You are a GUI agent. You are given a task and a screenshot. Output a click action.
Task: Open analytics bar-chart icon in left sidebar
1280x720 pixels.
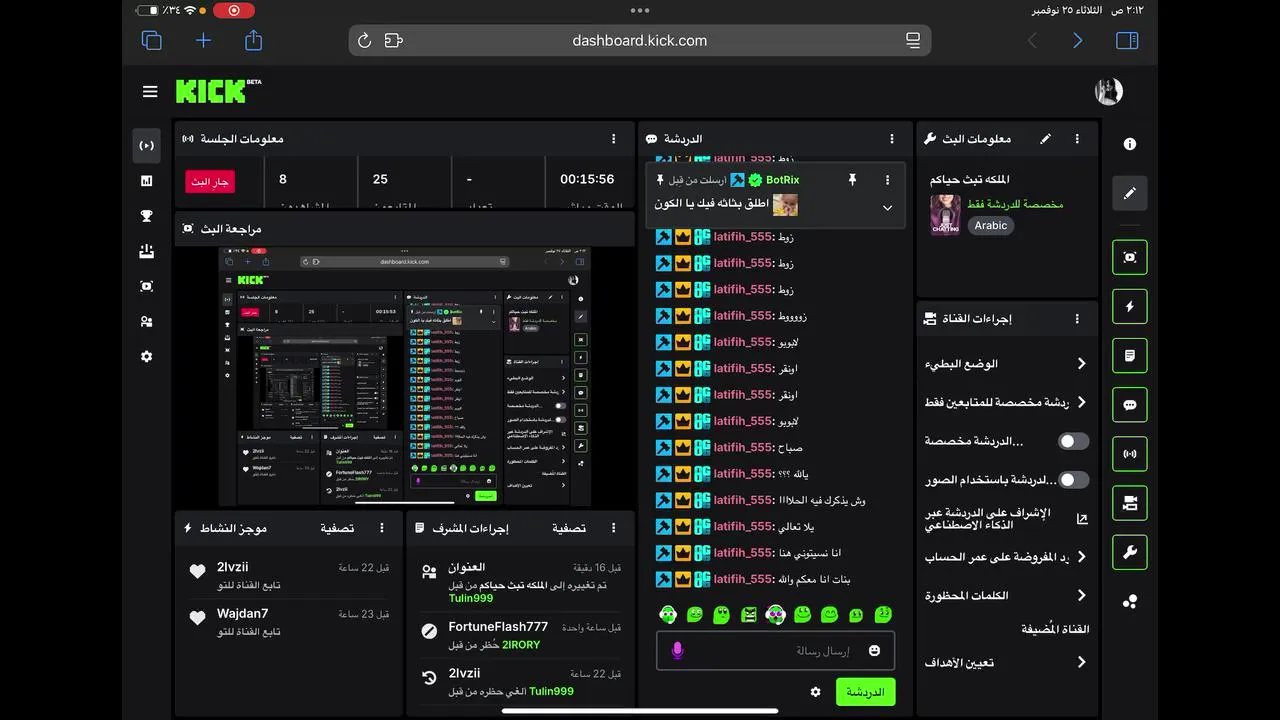tap(147, 181)
